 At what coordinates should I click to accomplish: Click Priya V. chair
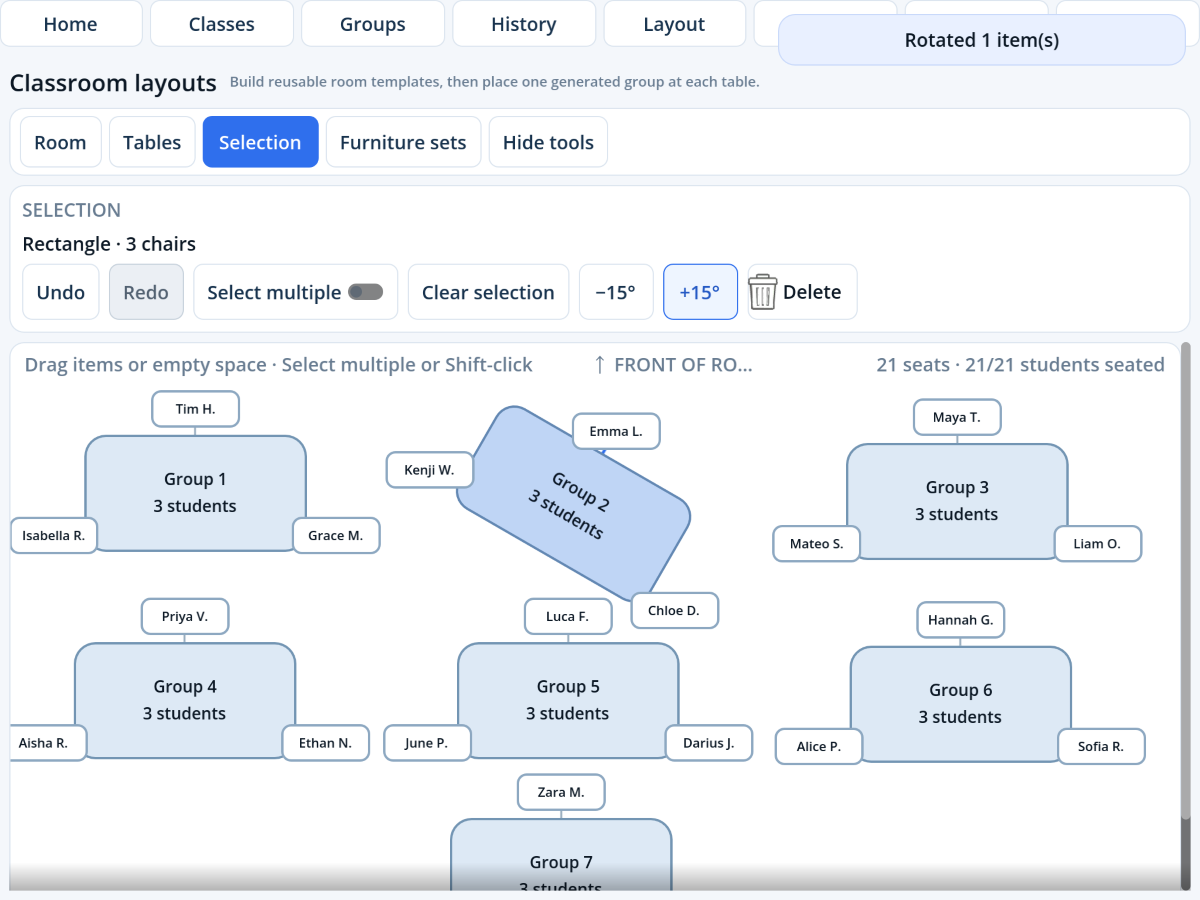[x=185, y=616]
